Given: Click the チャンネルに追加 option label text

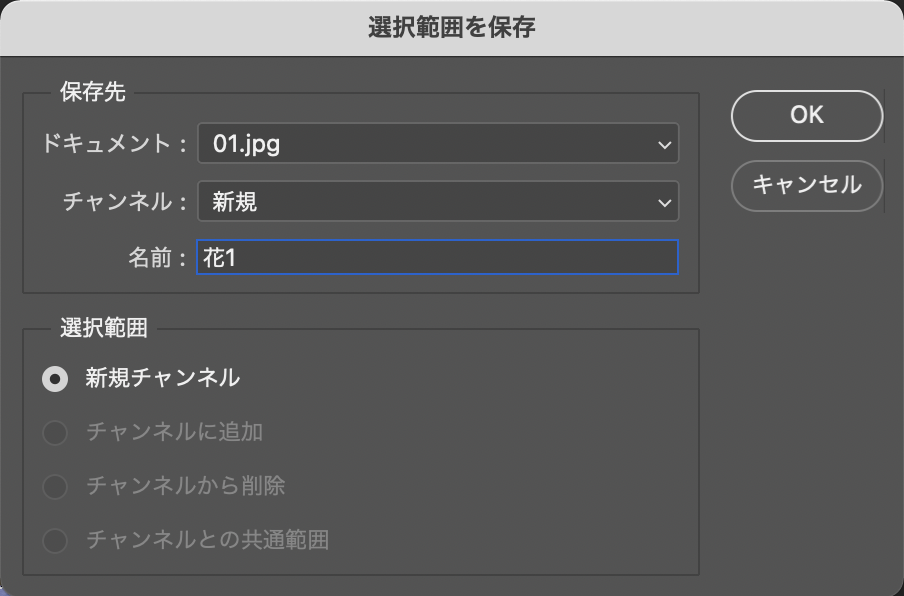Looking at the screenshot, I should pyautogui.click(x=174, y=432).
